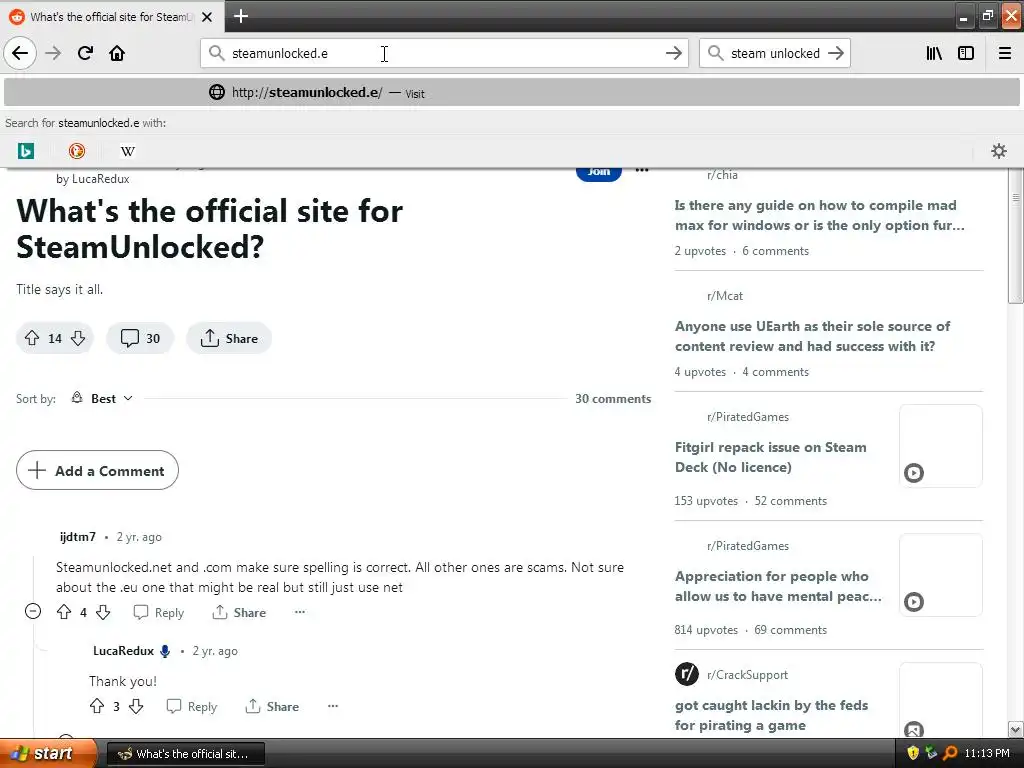Click the network connection tray icon

(x=931, y=753)
